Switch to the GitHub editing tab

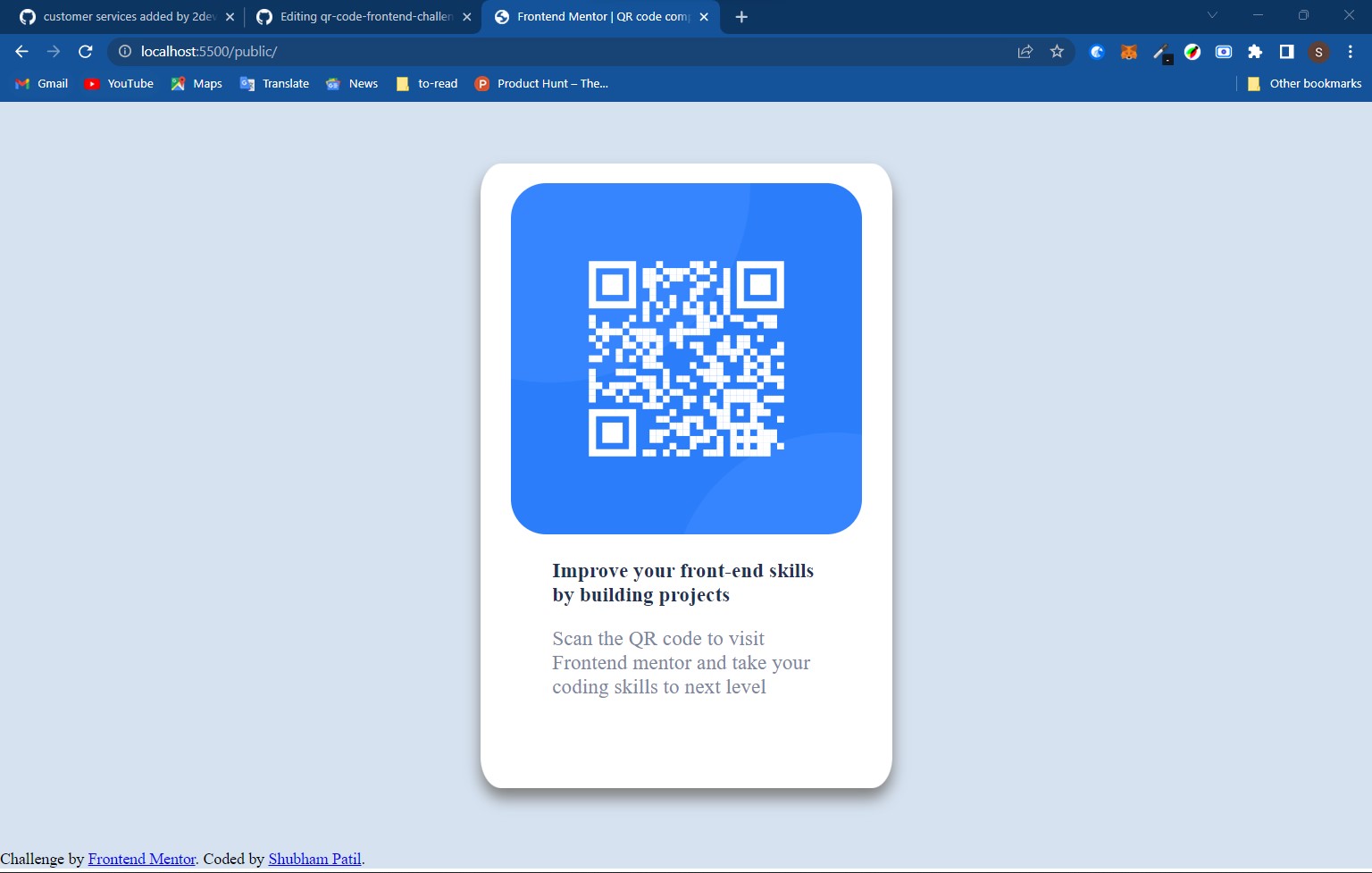click(362, 16)
